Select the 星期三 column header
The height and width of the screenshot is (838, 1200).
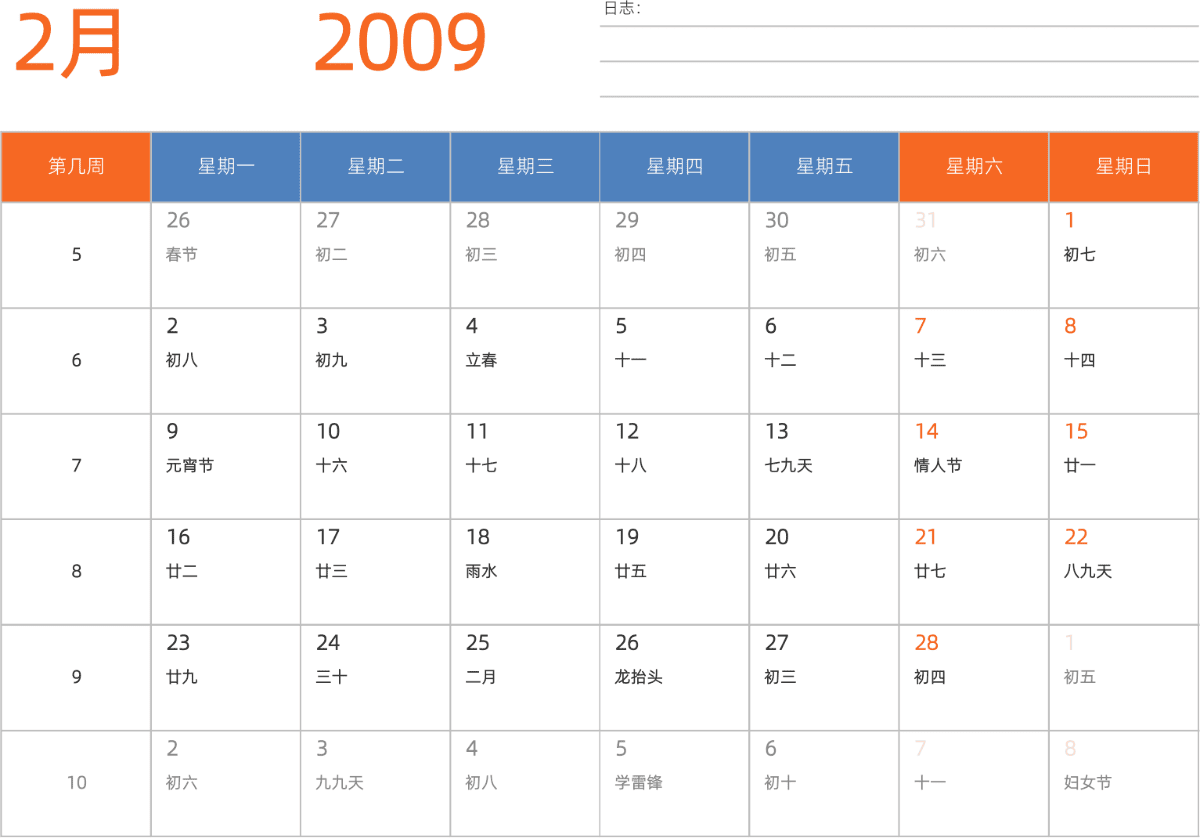point(525,167)
